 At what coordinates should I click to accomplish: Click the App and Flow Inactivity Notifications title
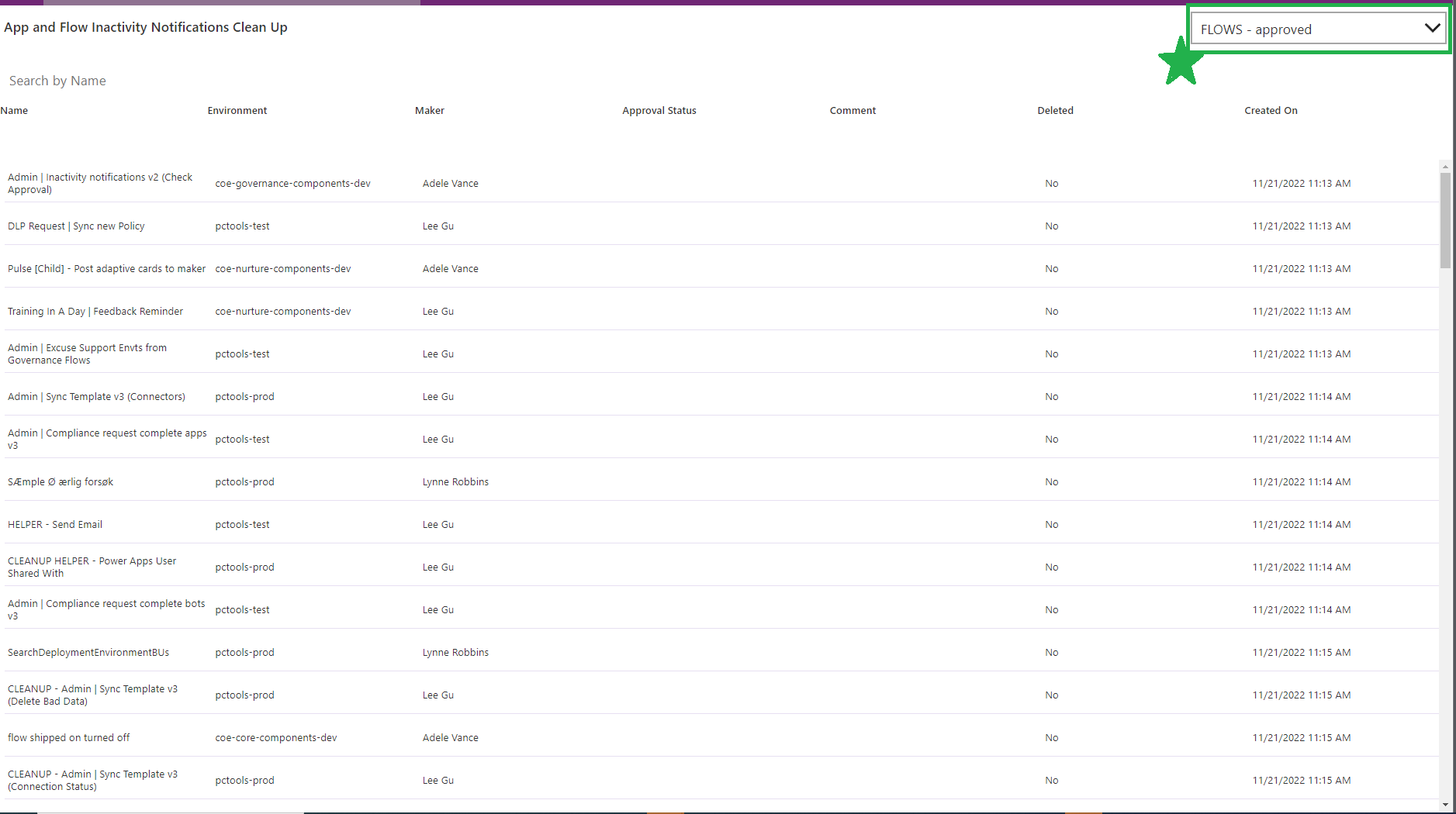point(145,27)
